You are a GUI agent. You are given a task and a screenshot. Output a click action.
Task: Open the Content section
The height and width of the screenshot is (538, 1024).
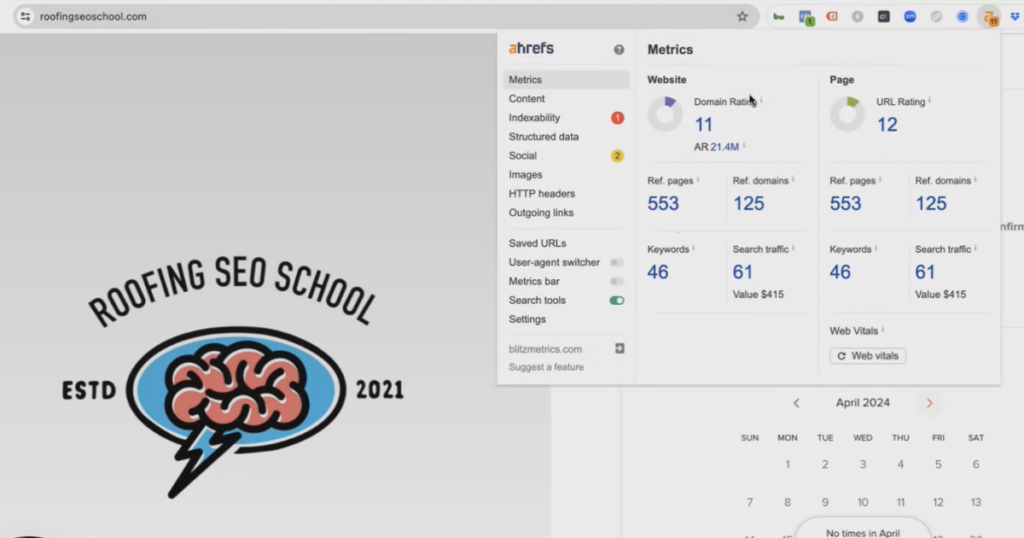[x=526, y=99]
